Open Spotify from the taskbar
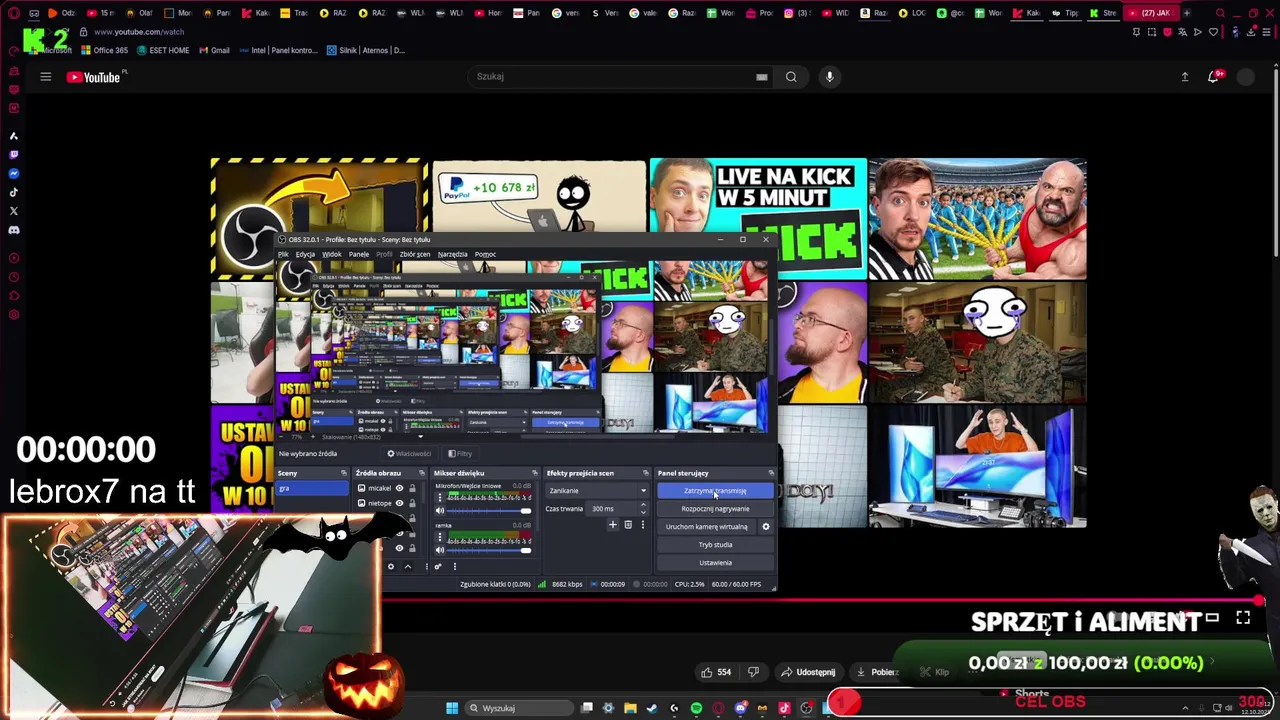Screen dimensions: 1280x720 point(696,708)
